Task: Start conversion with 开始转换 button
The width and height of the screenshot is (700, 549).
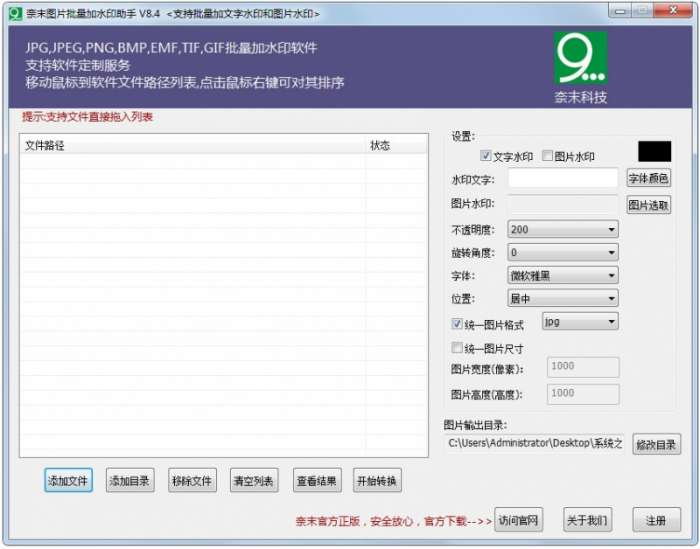Action: 377,480
